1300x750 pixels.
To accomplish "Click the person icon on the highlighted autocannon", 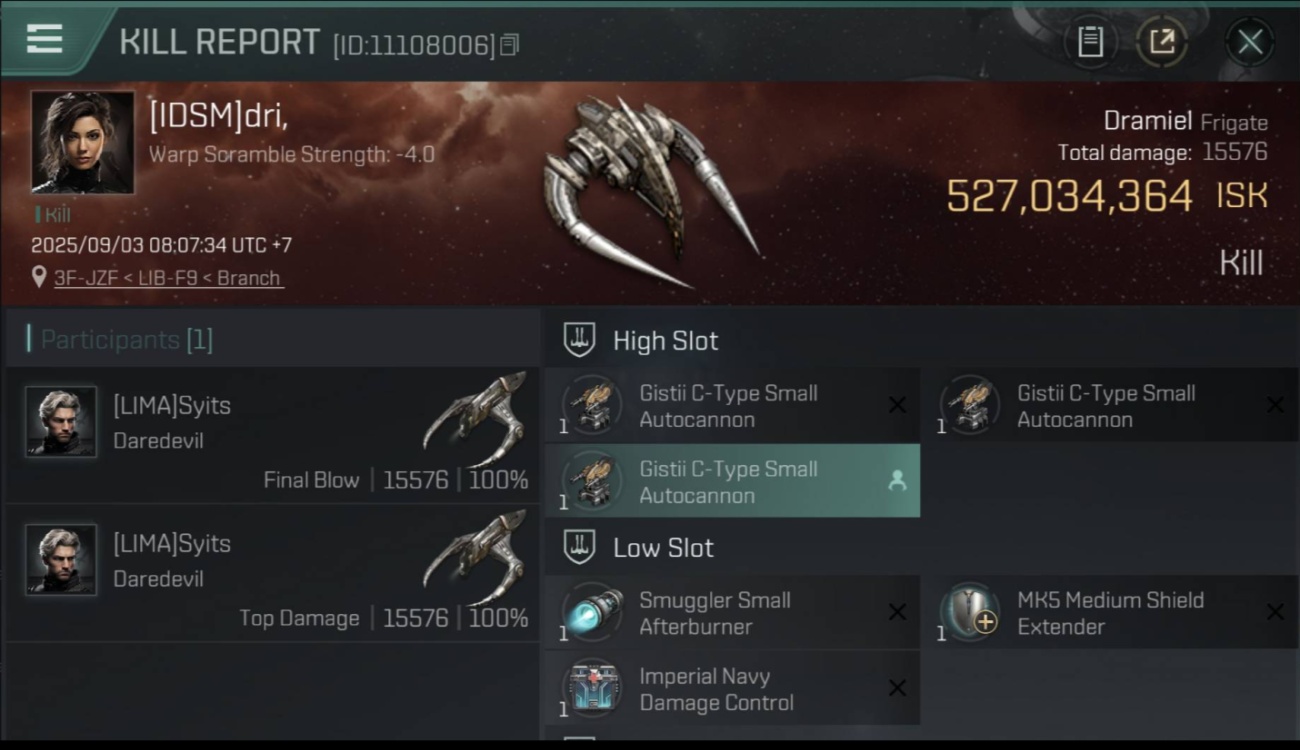I will (897, 481).
